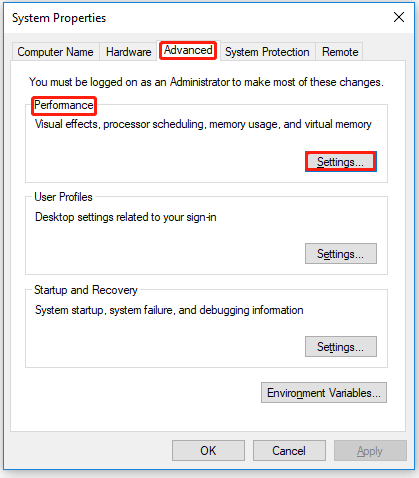Switch to the Remote tab
Viewport: 419px width, 478px height.
(340, 52)
